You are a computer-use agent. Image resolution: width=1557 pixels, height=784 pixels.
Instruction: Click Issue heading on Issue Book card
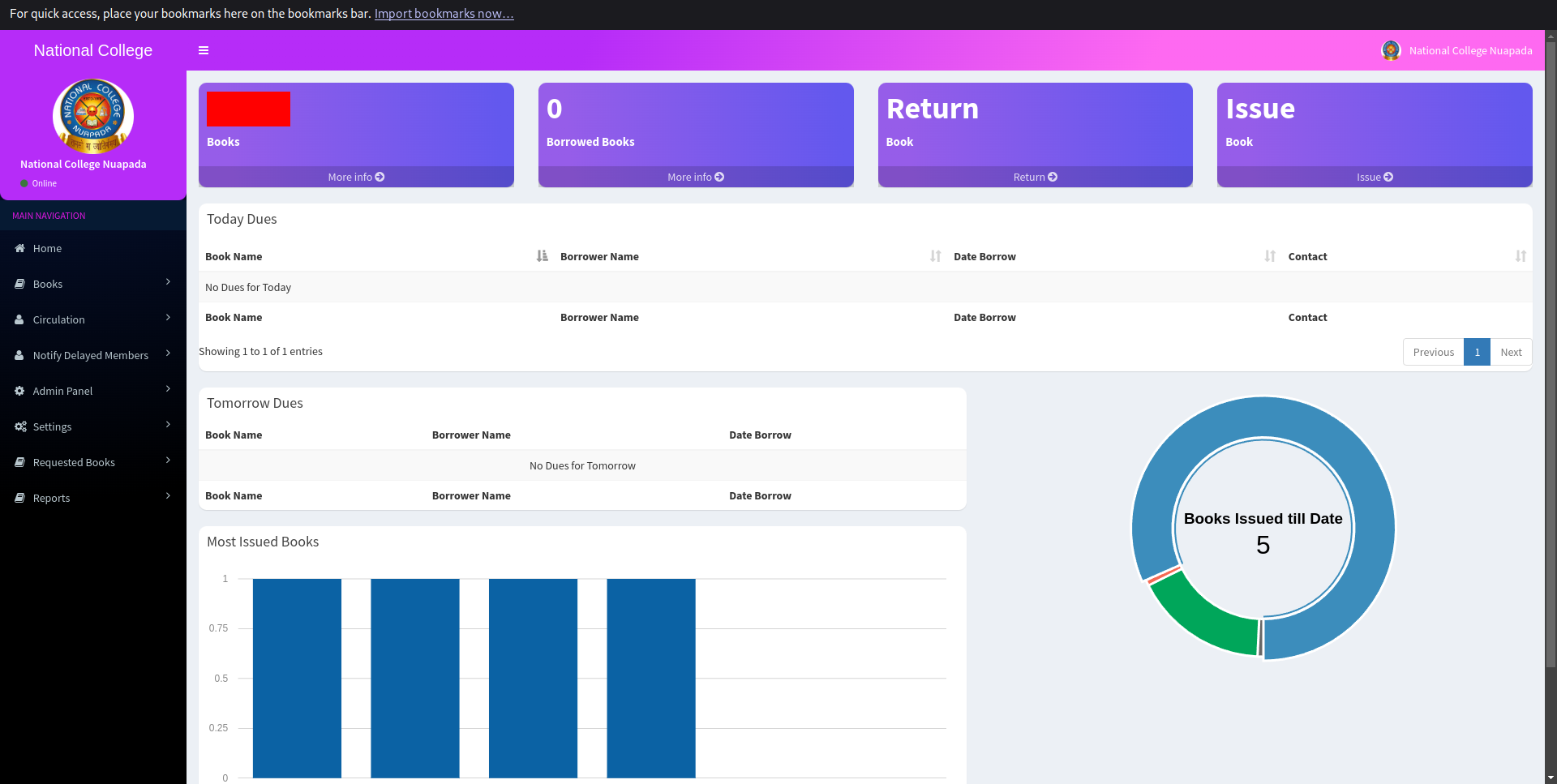pos(1260,109)
